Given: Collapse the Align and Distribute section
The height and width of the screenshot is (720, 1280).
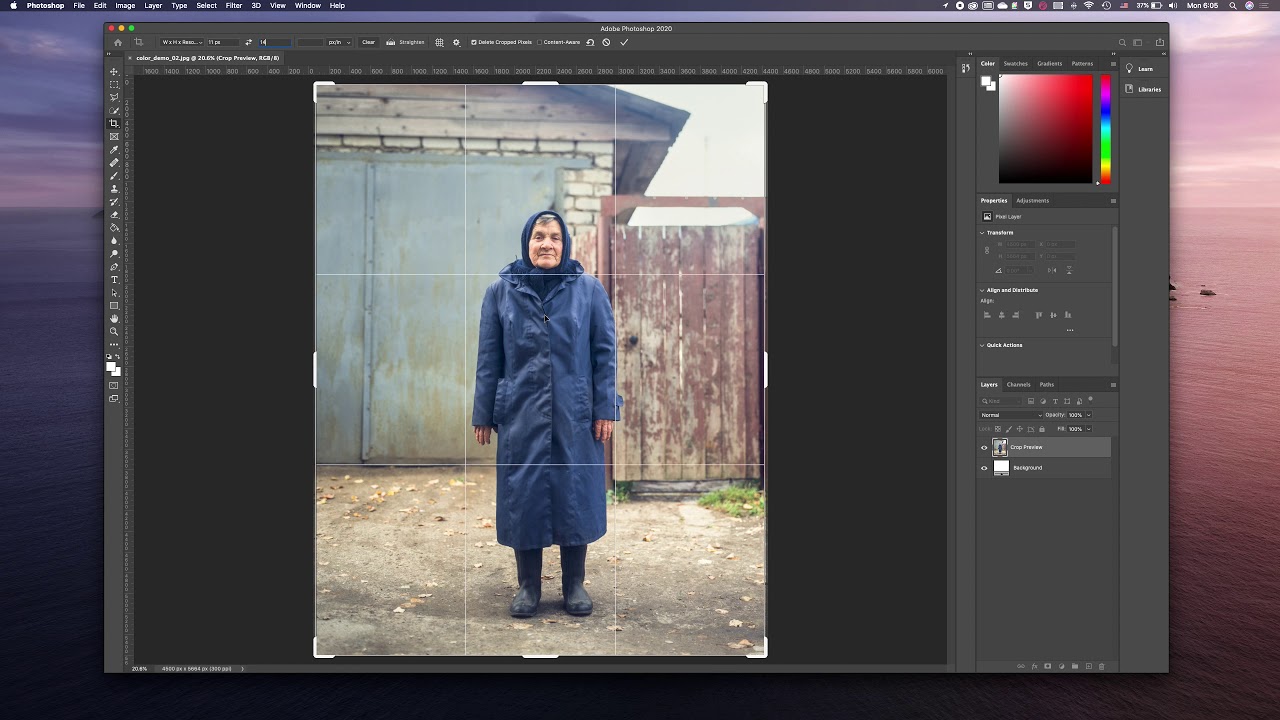Looking at the screenshot, I should 982,290.
